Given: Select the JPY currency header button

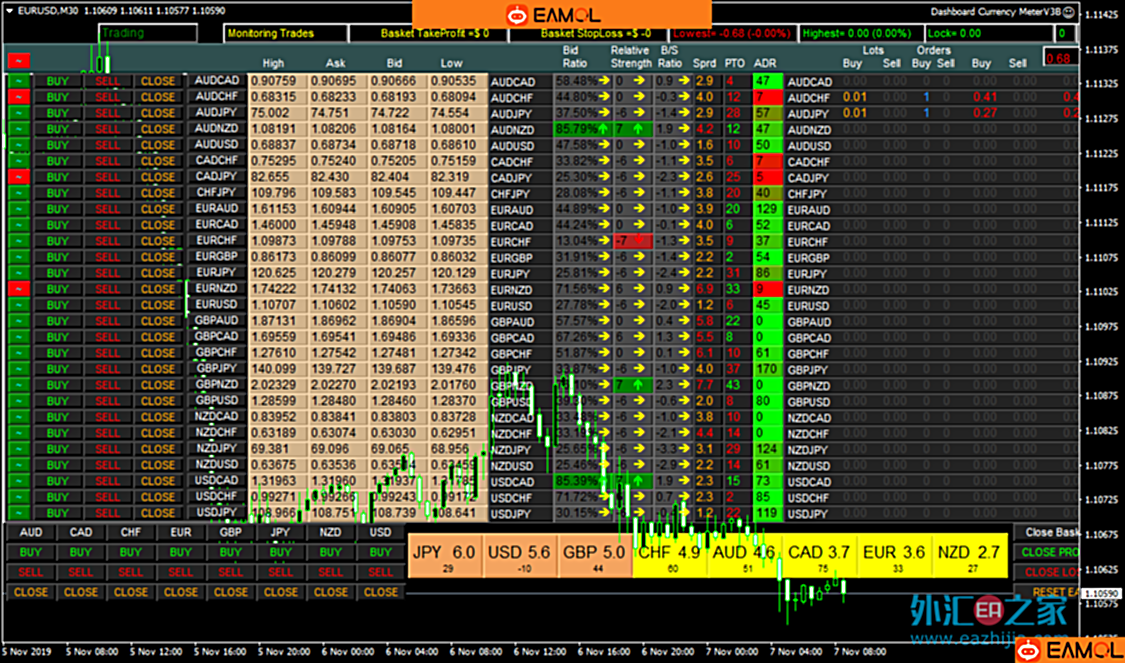Looking at the screenshot, I should coord(280,533).
